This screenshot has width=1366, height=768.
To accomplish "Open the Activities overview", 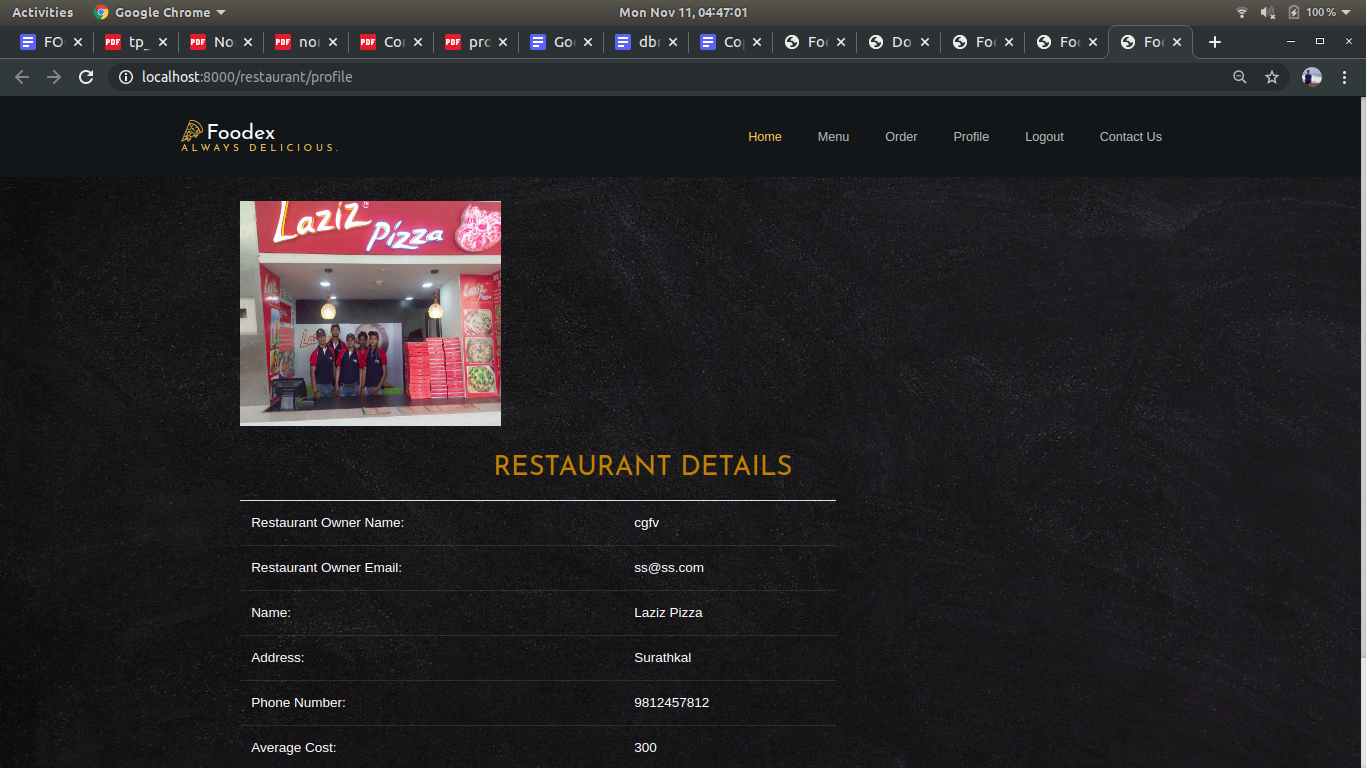I will (42, 12).
